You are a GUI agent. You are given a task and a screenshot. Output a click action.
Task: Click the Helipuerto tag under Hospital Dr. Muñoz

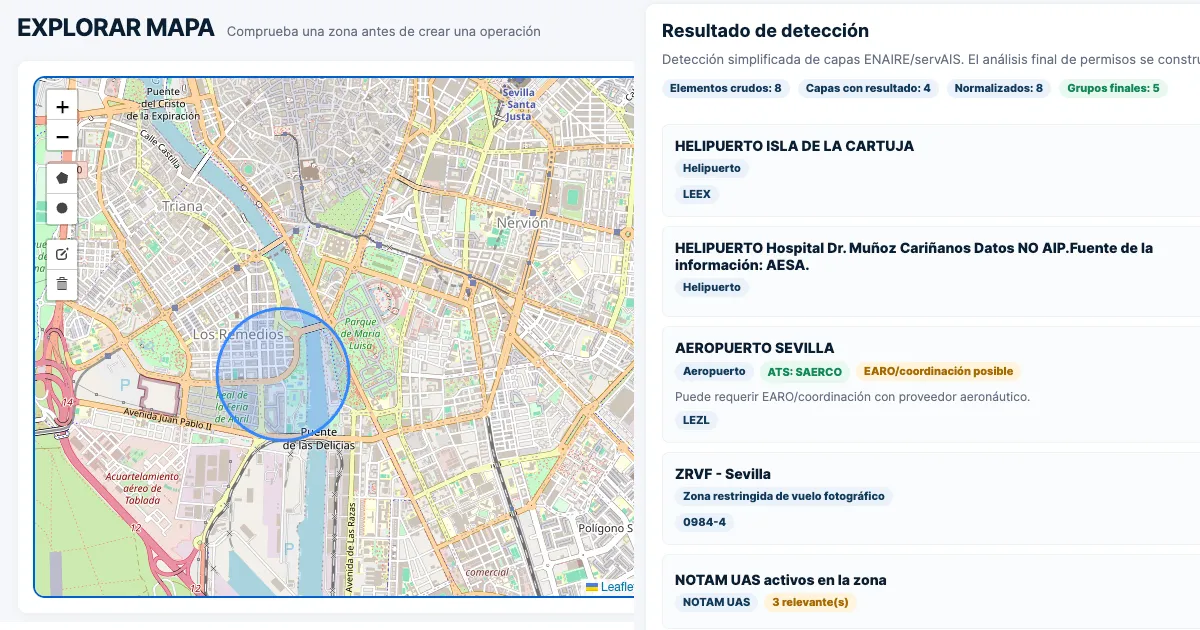tap(712, 287)
